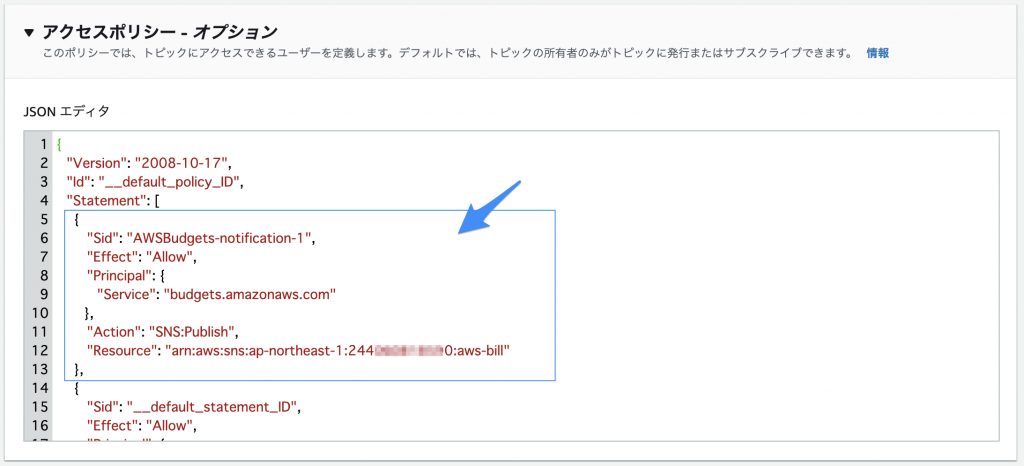Click the アクセスポリシー - オプション heading text

click(160, 32)
